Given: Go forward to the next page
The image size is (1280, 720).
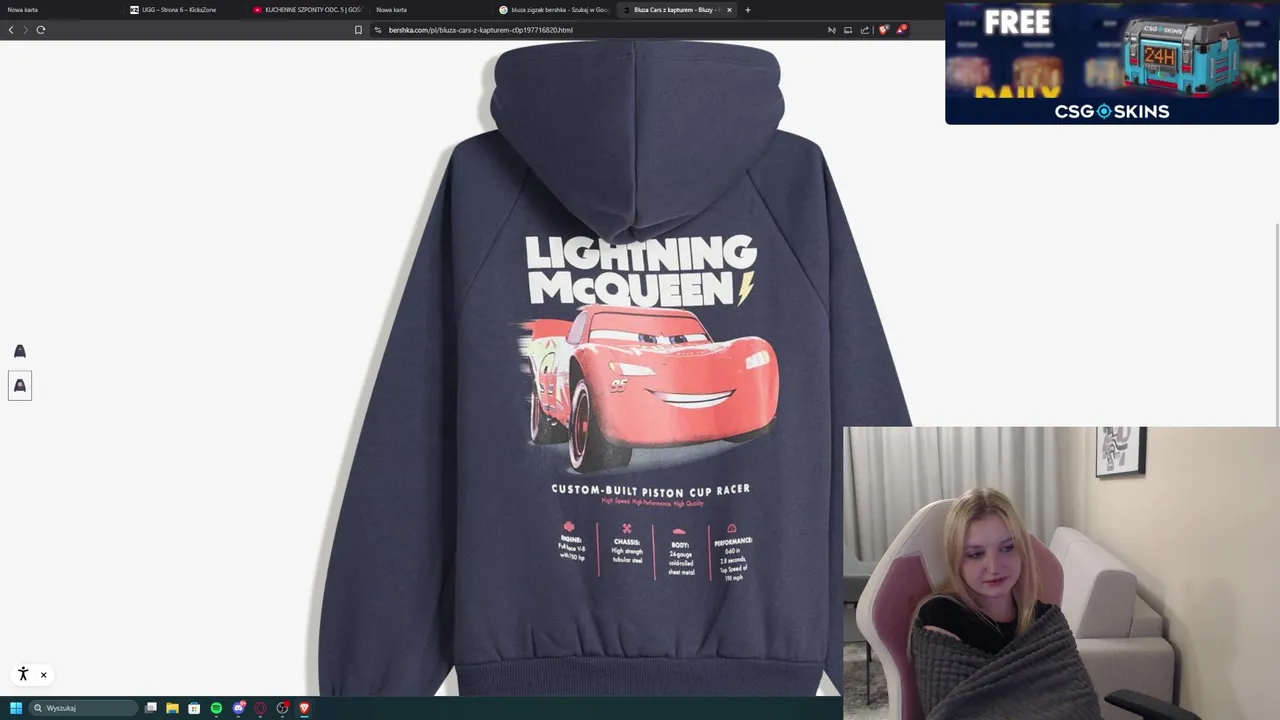Looking at the screenshot, I should tap(25, 30).
